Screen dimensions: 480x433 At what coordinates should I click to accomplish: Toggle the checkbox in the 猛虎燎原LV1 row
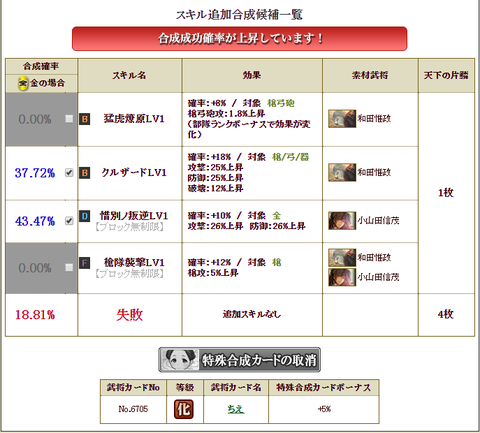[x=69, y=119]
